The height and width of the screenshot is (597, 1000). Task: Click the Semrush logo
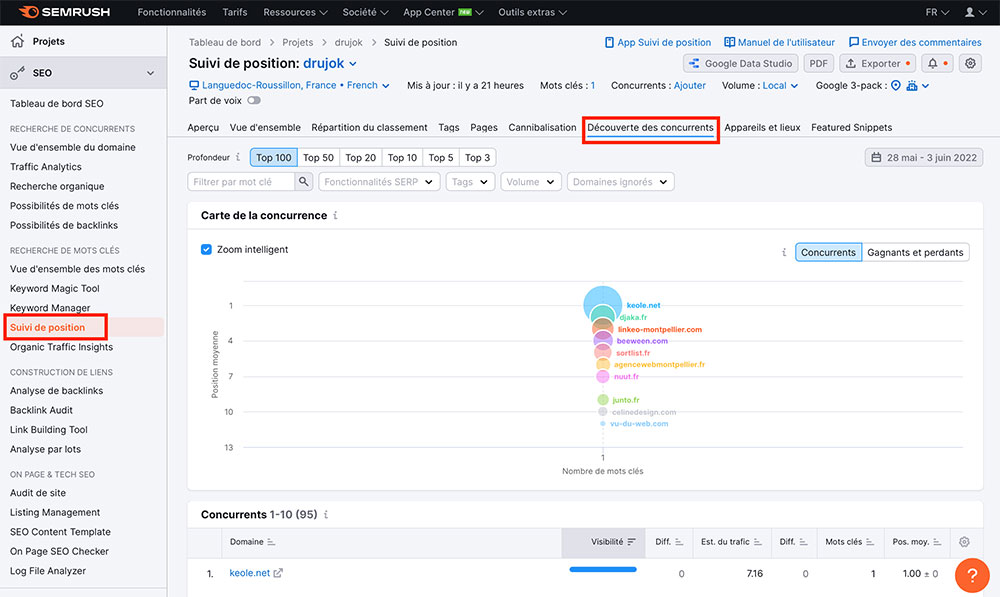pos(64,12)
